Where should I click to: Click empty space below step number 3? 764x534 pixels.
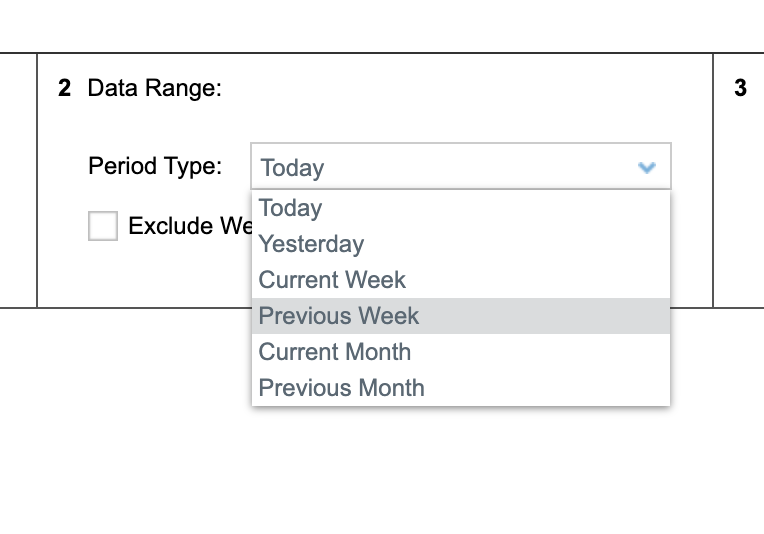740,200
